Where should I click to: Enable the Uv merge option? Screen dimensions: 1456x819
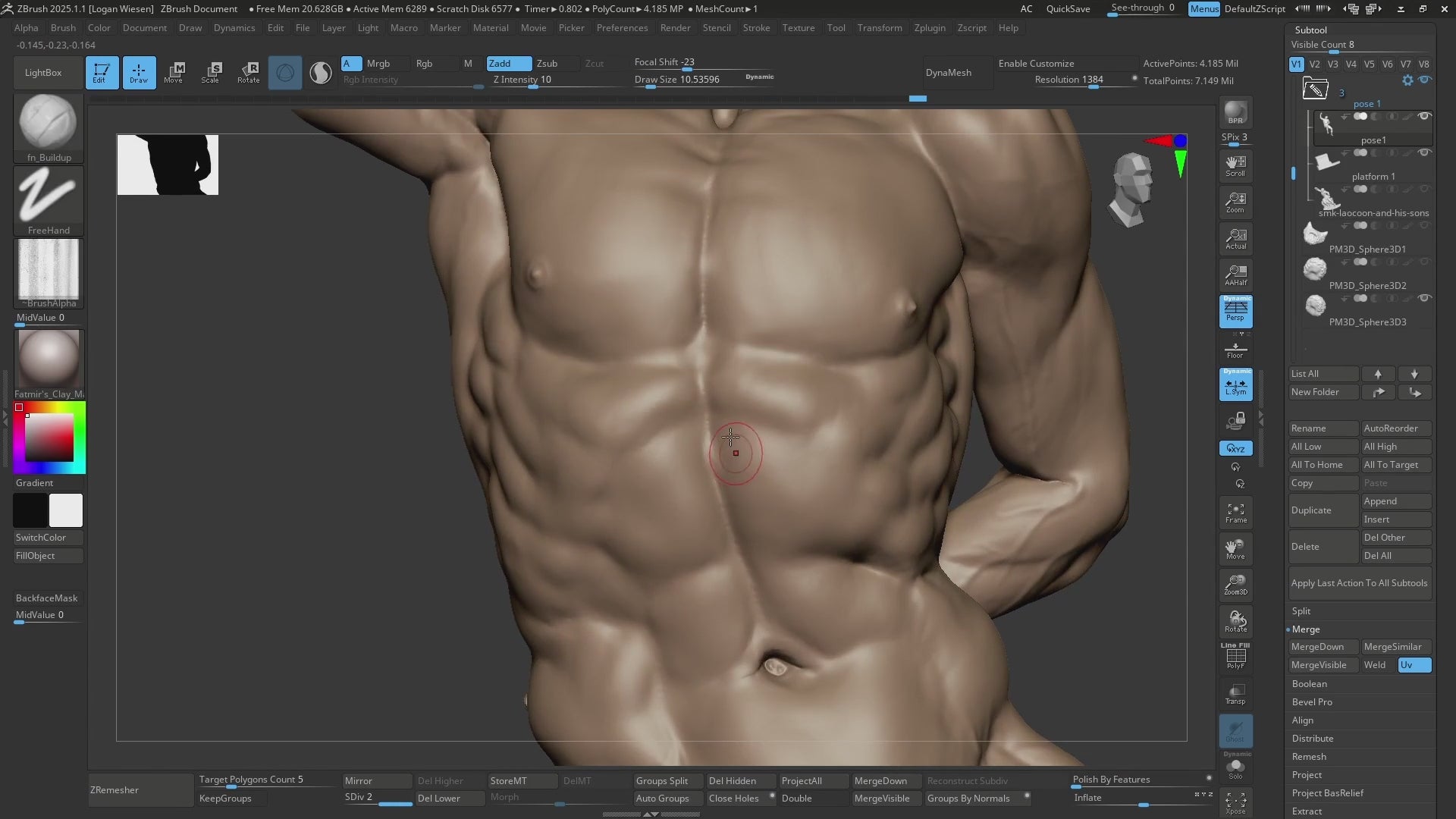1414,665
